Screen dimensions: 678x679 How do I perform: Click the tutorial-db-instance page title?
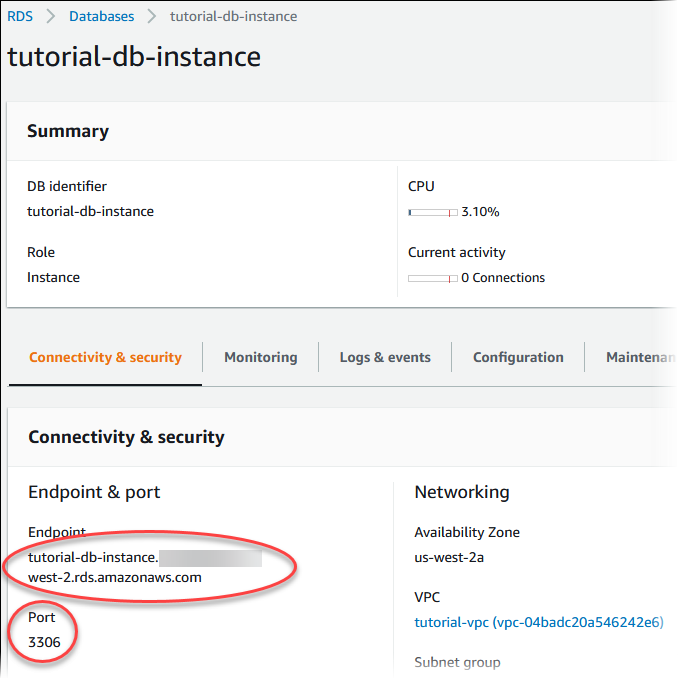pos(134,56)
